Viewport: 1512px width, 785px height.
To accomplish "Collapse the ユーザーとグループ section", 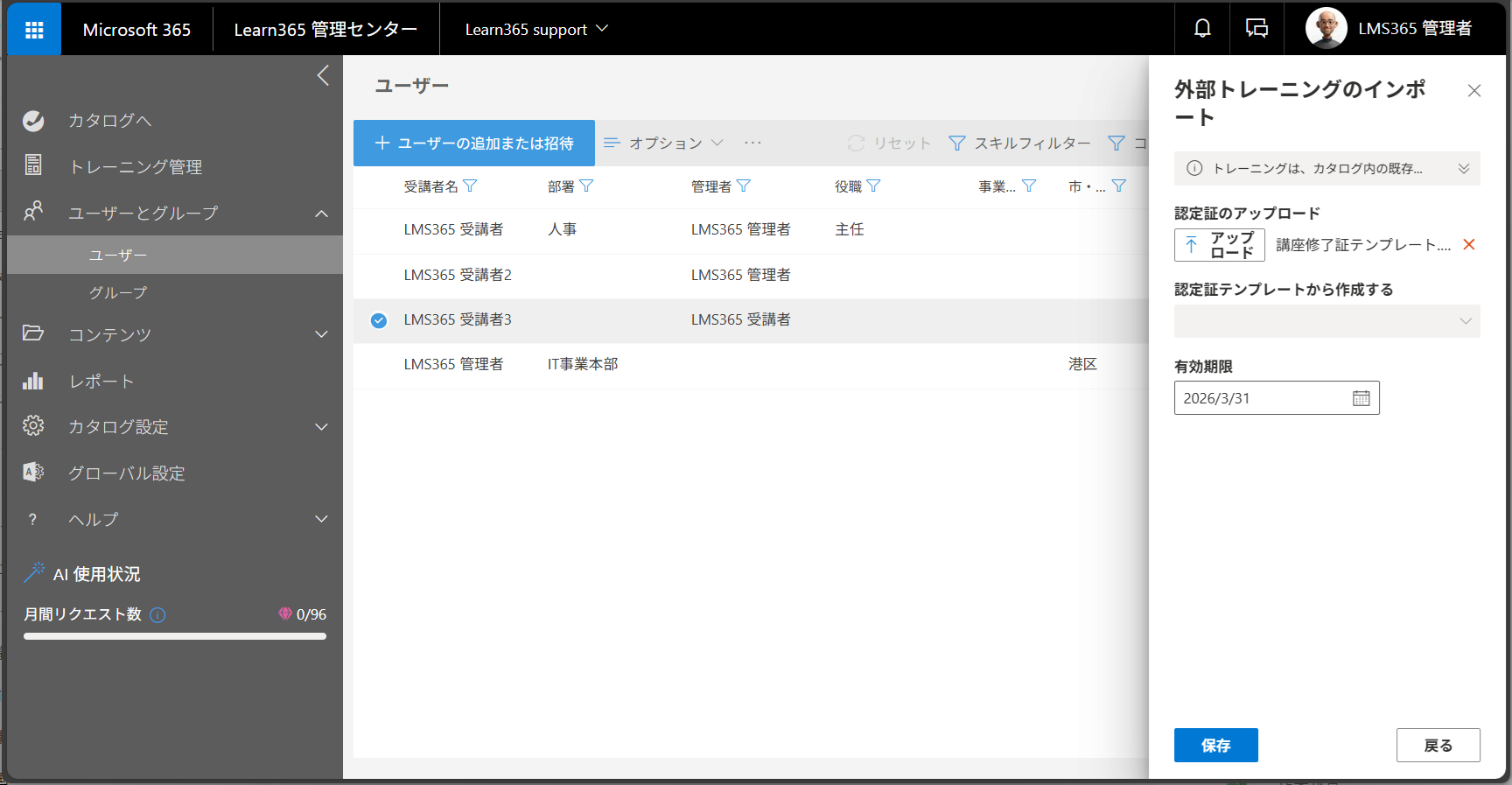I will click(x=322, y=213).
